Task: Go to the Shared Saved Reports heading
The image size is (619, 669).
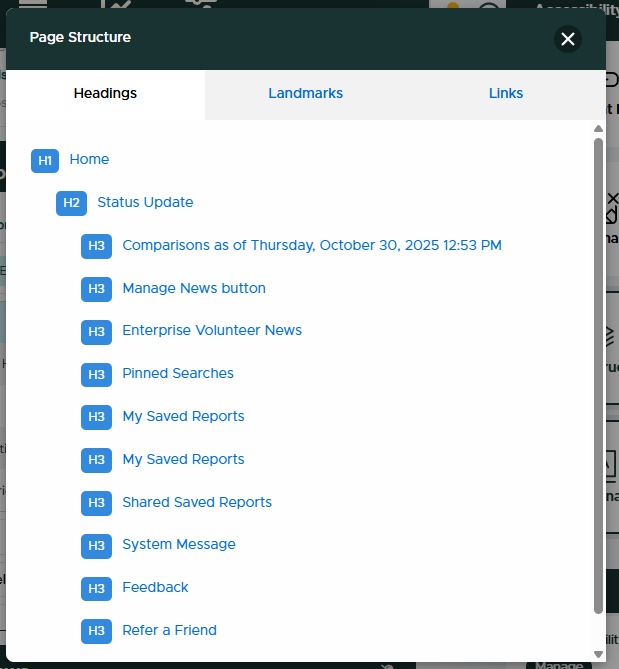Action: 197,503
